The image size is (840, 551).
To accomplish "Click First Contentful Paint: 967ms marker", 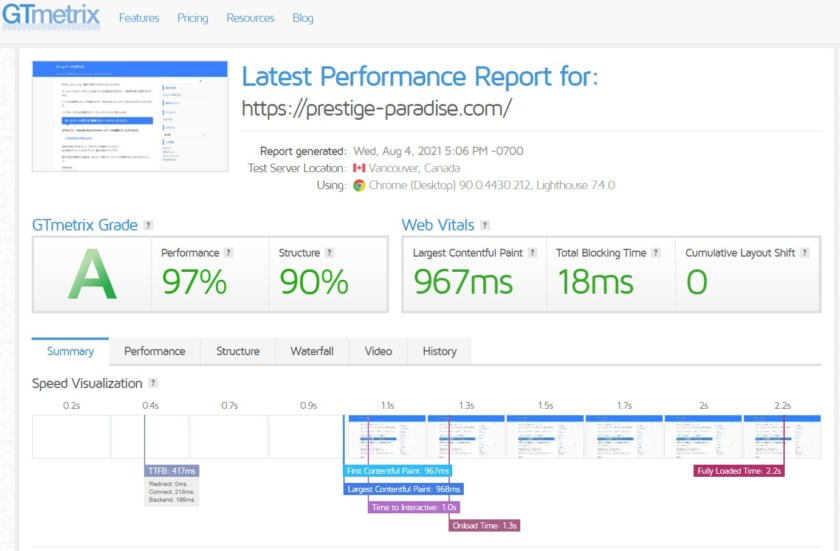I will pos(398,471).
